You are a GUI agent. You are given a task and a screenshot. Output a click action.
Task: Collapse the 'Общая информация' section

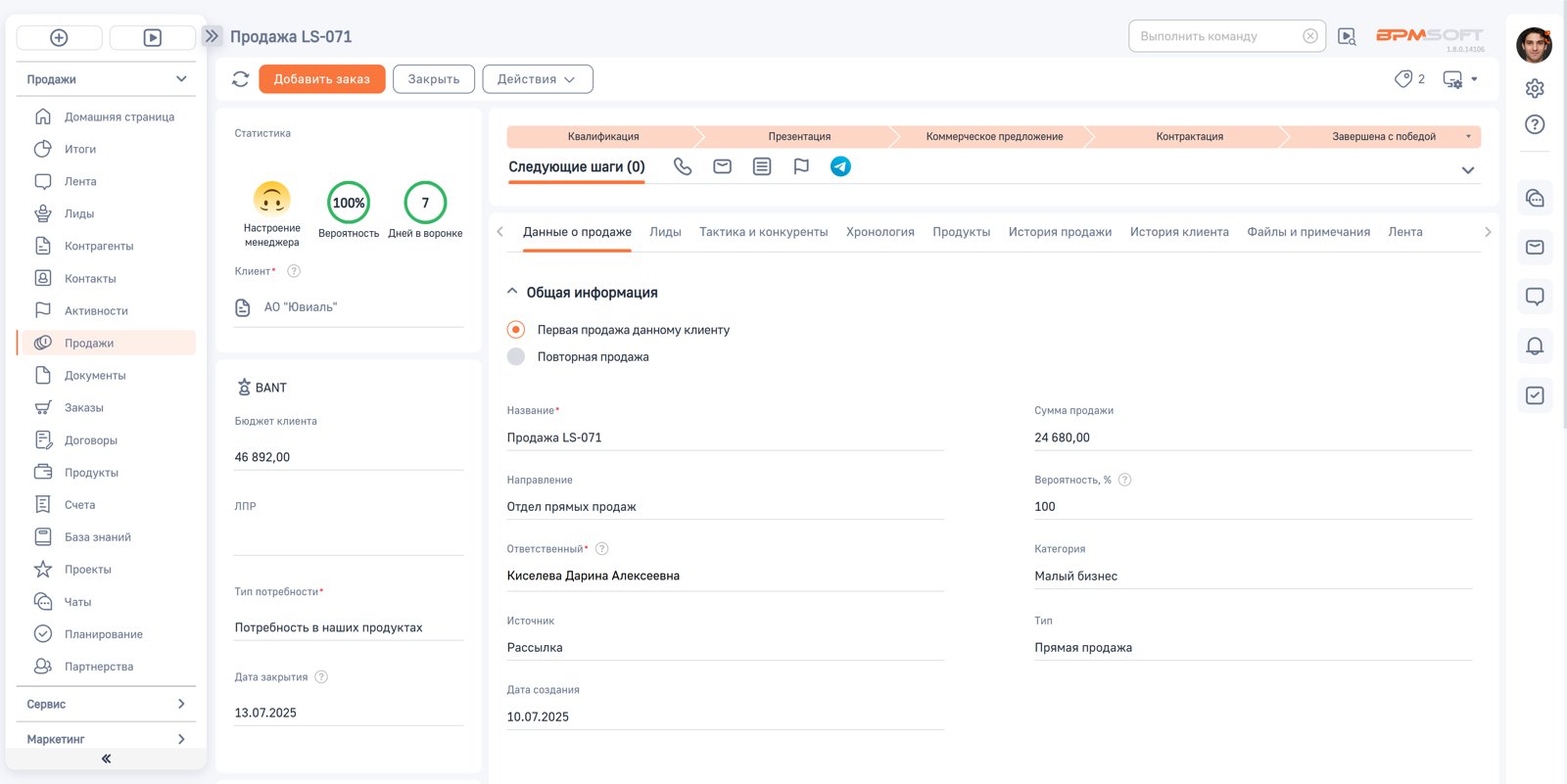point(512,292)
